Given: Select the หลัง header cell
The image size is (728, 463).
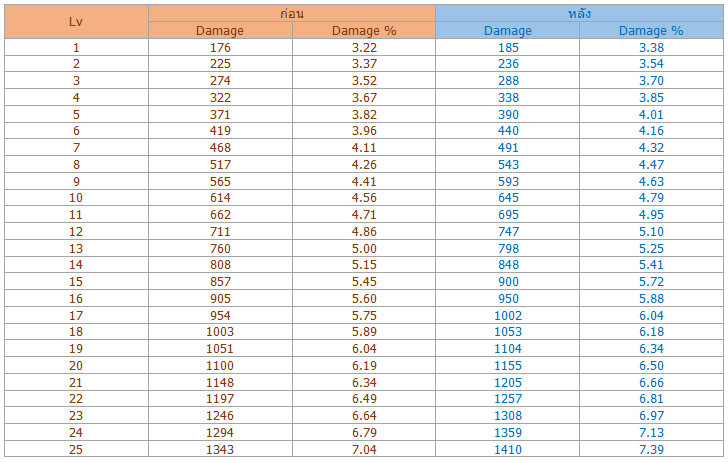Looking at the screenshot, I should (x=579, y=13).
